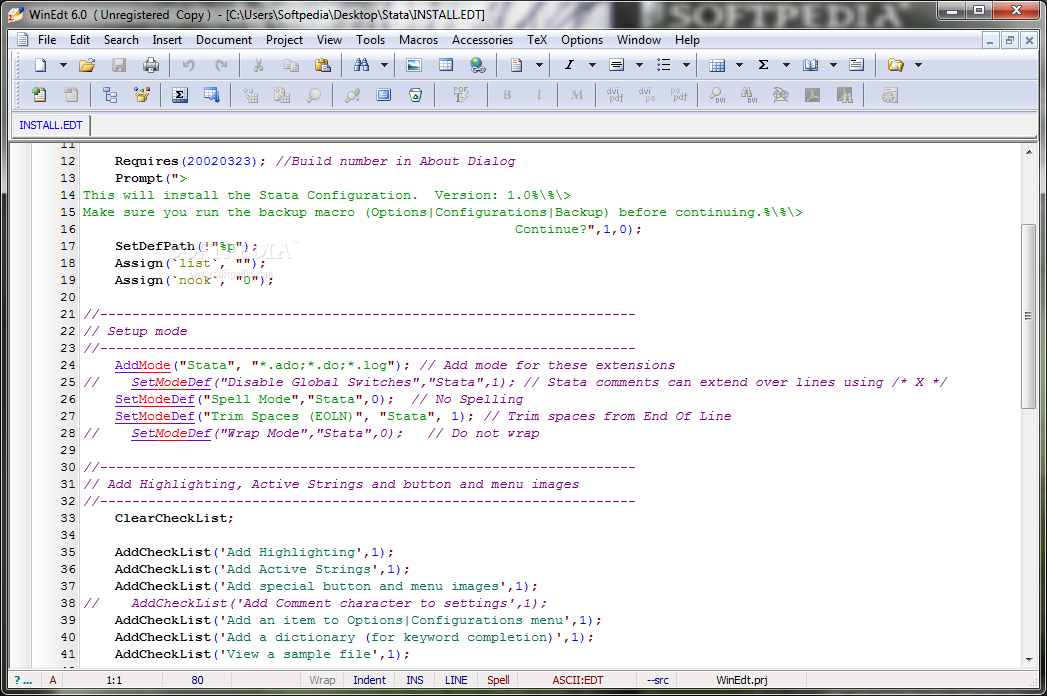The width and height of the screenshot is (1047, 696).
Task: Expand the list type dropdown arrow
Action: point(686,65)
